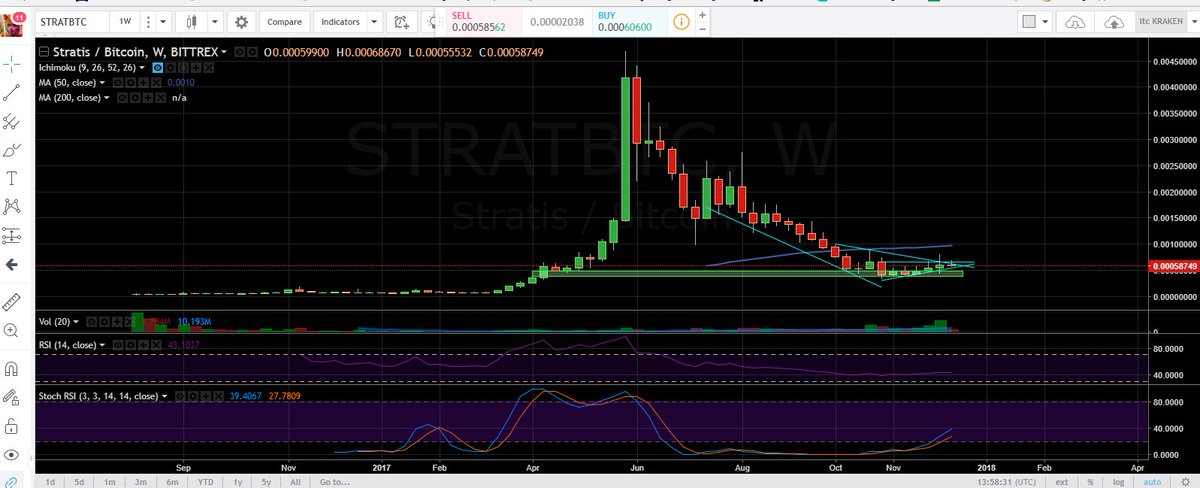
Task: Select the 1d time range
Action: click(50, 481)
